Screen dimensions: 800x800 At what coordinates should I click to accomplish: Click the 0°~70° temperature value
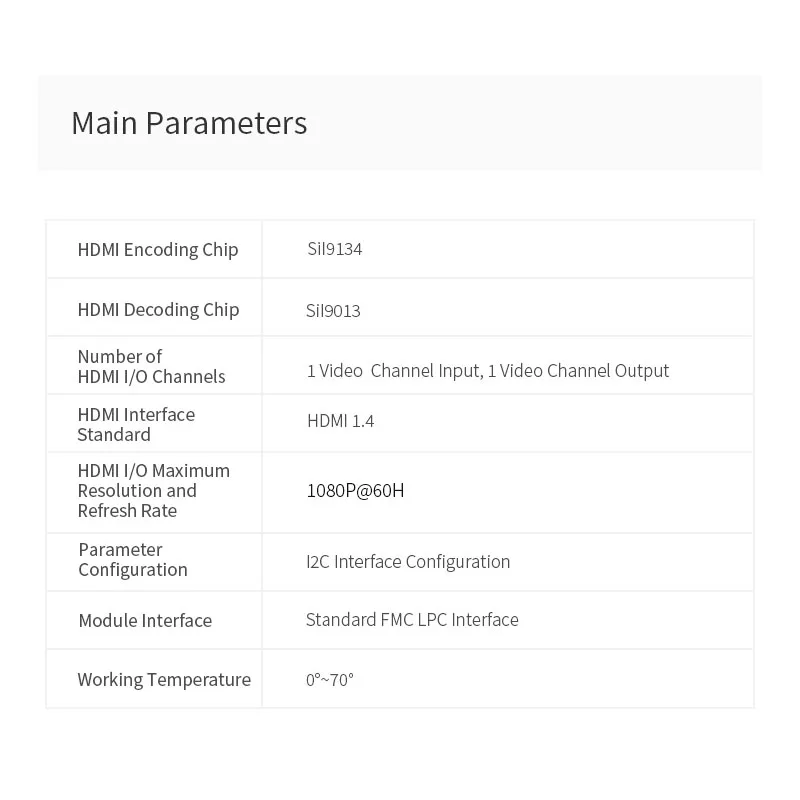(x=330, y=680)
